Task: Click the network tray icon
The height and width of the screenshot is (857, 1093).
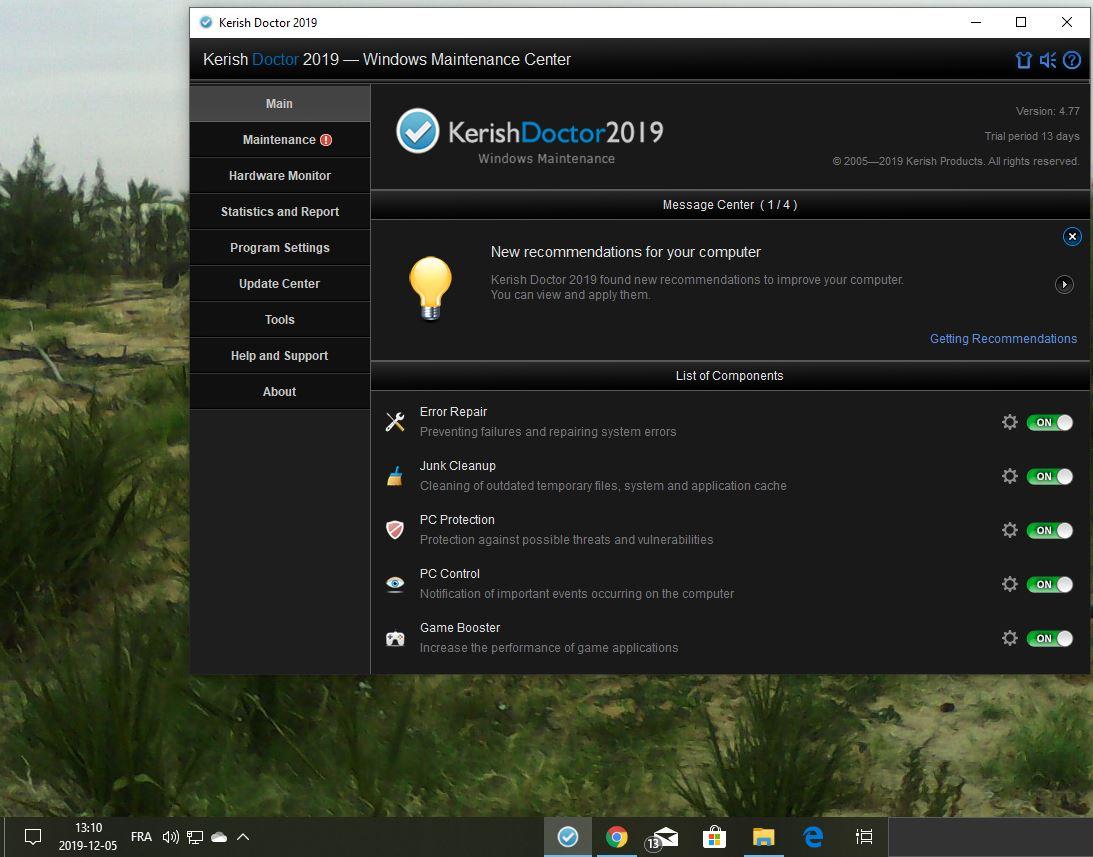Action: pos(195,837)
